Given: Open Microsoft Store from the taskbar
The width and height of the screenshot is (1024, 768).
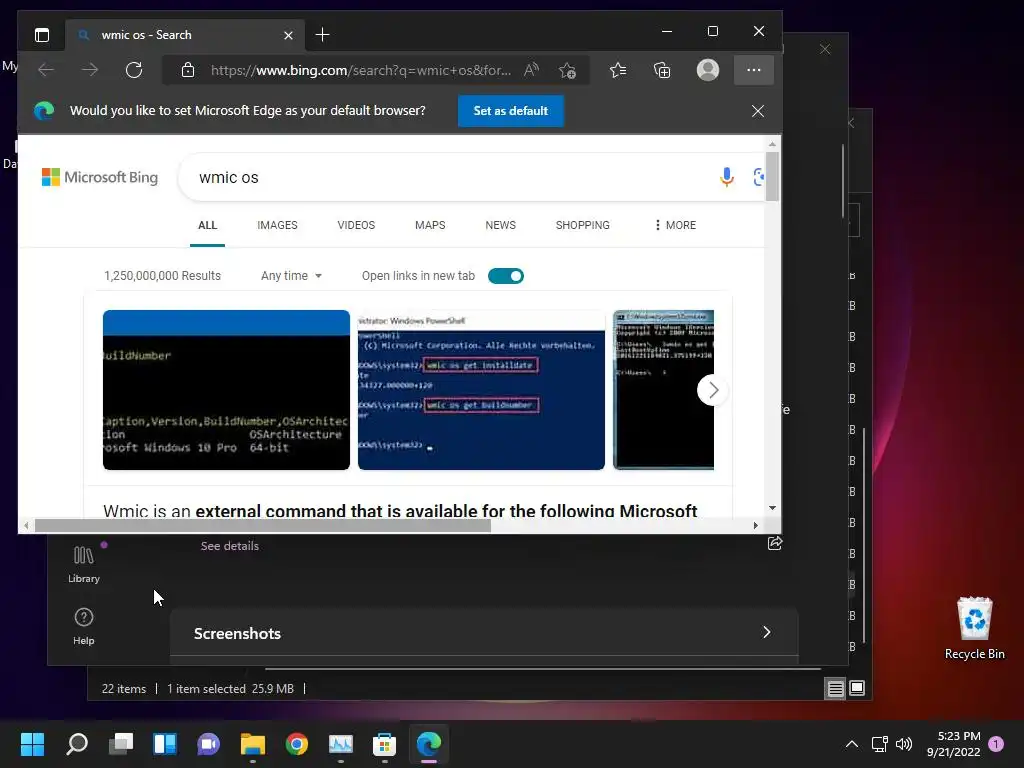Looking at the screenshot, I should click(385, 744).
